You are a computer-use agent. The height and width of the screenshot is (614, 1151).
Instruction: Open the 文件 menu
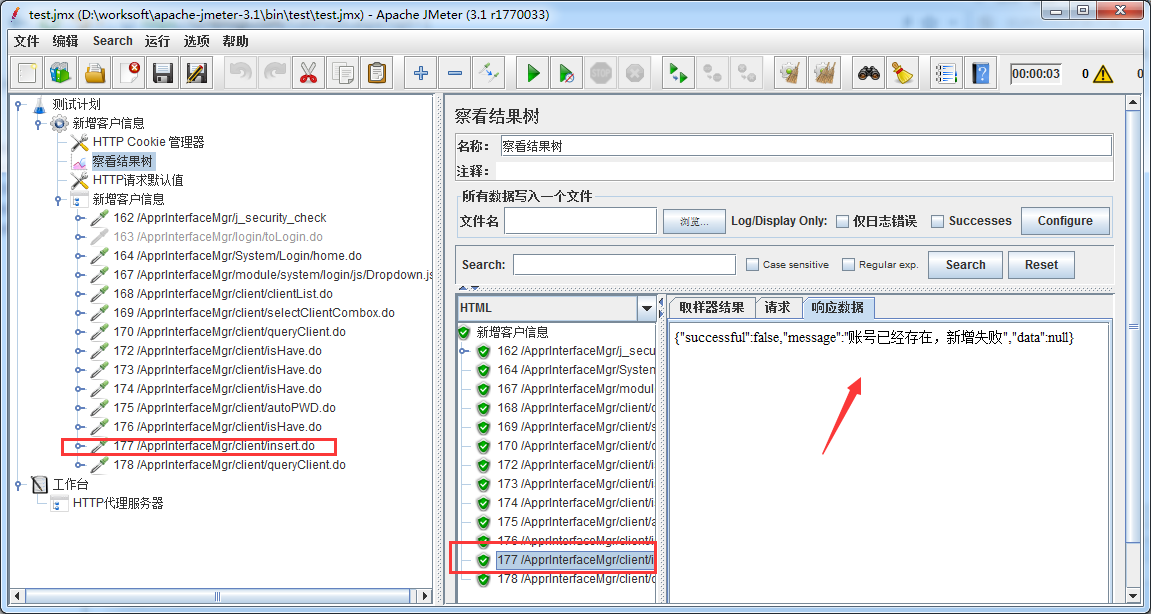tap(26, 41)
